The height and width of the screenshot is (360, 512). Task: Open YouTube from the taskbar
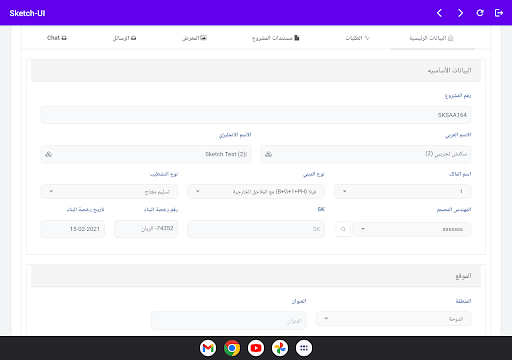pyautogui.click(x=256, y=348)
